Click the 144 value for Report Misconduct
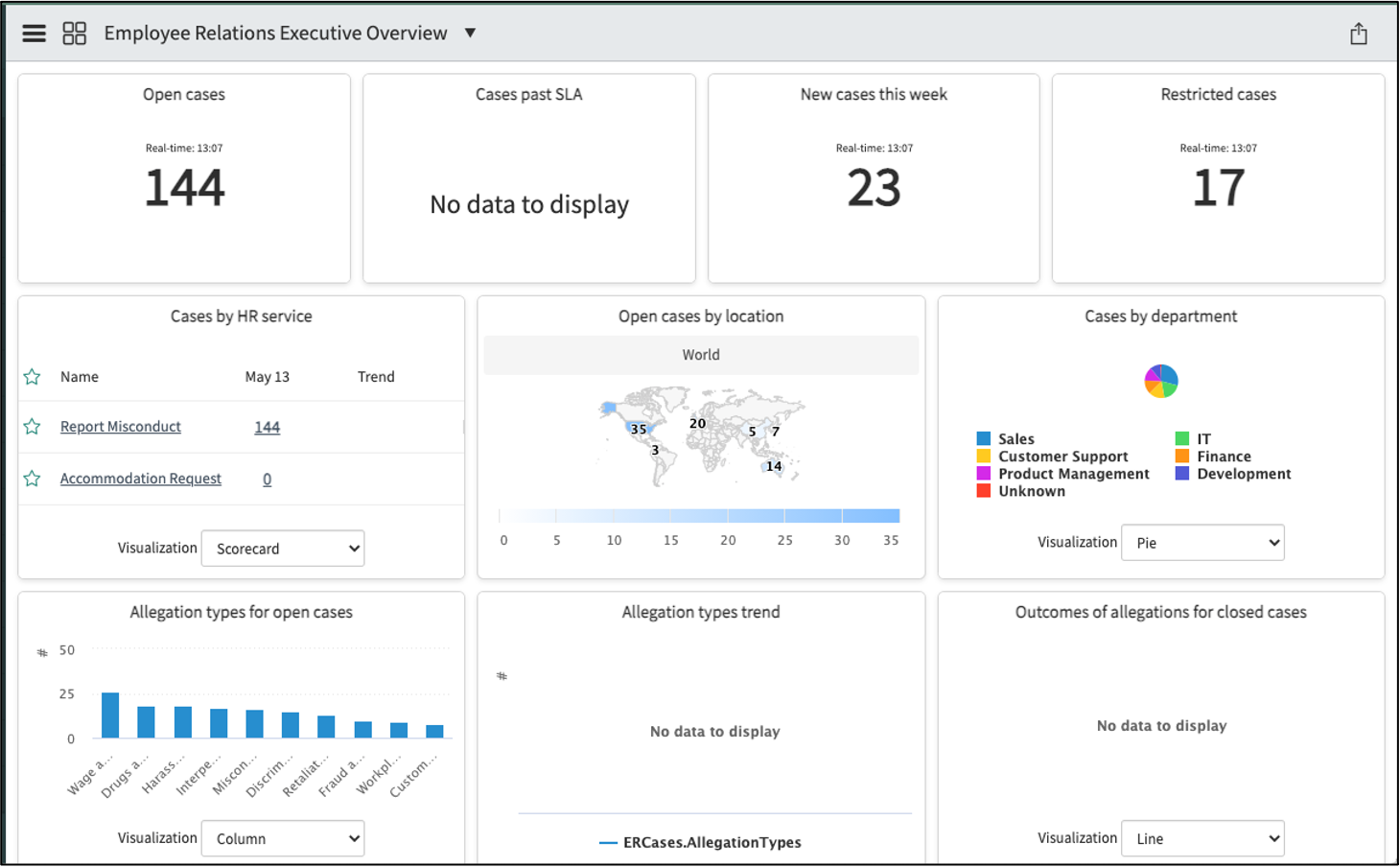Image resolution: width=1400 pixels, height=867 pixels. pos(268,428)
